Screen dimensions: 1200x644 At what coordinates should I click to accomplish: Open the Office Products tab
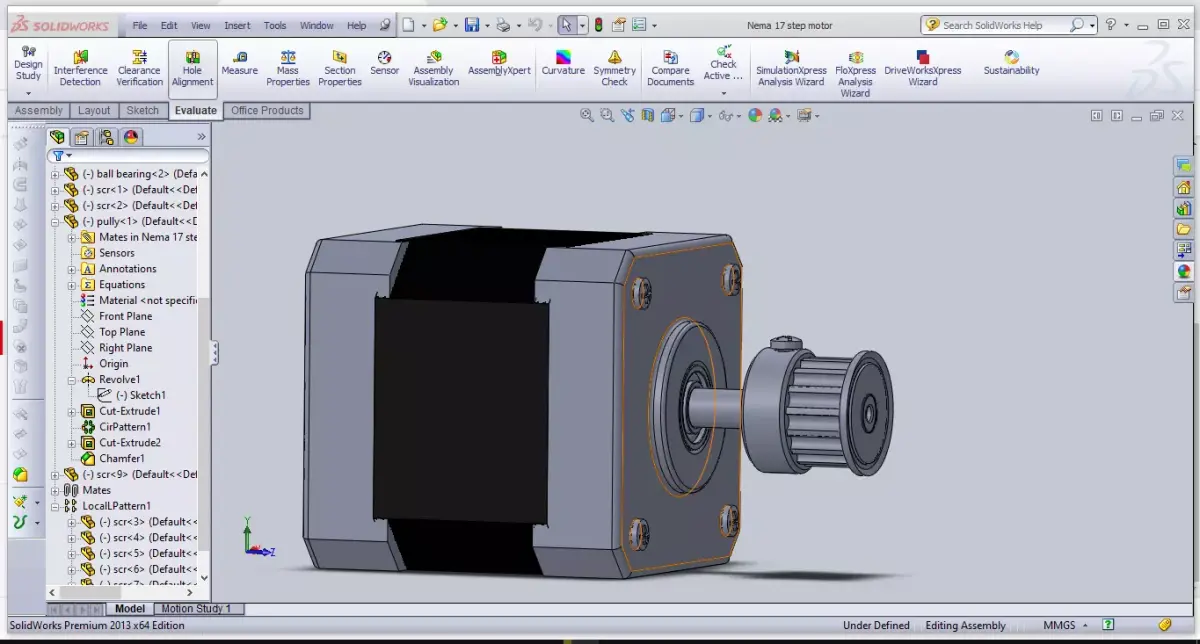click(267, 111)
